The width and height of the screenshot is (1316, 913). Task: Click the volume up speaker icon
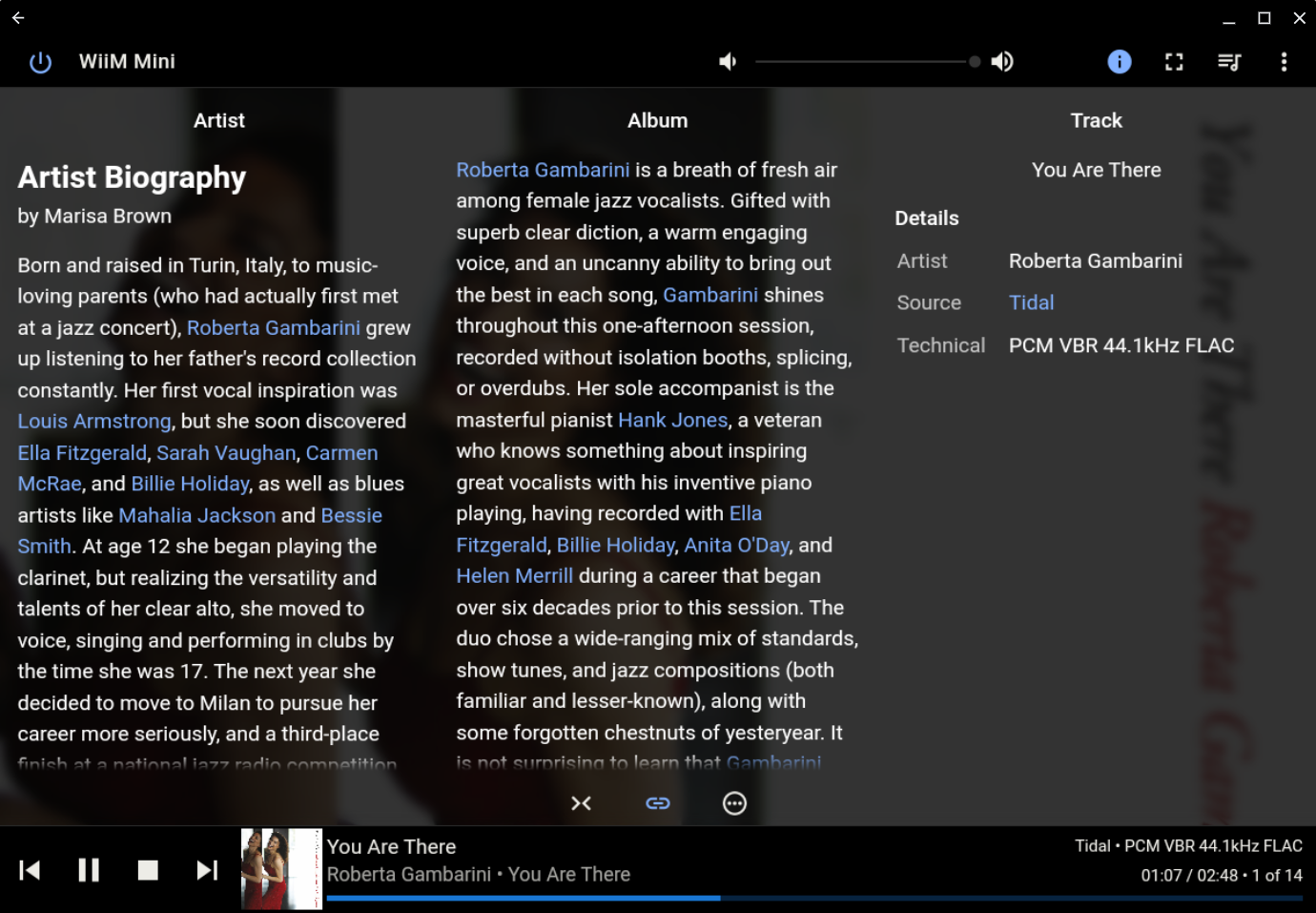click(1002, 62)
